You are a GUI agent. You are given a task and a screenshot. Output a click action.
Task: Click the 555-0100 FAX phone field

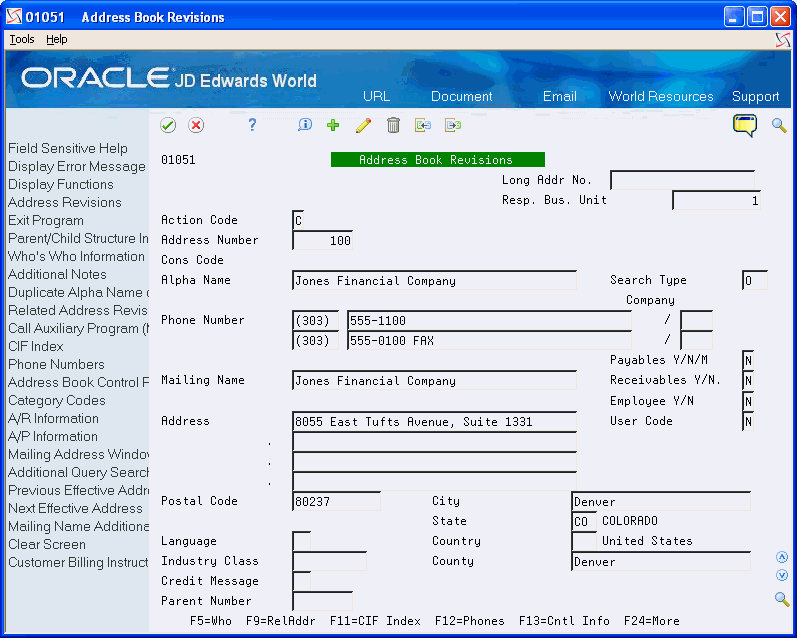(489, 340)
